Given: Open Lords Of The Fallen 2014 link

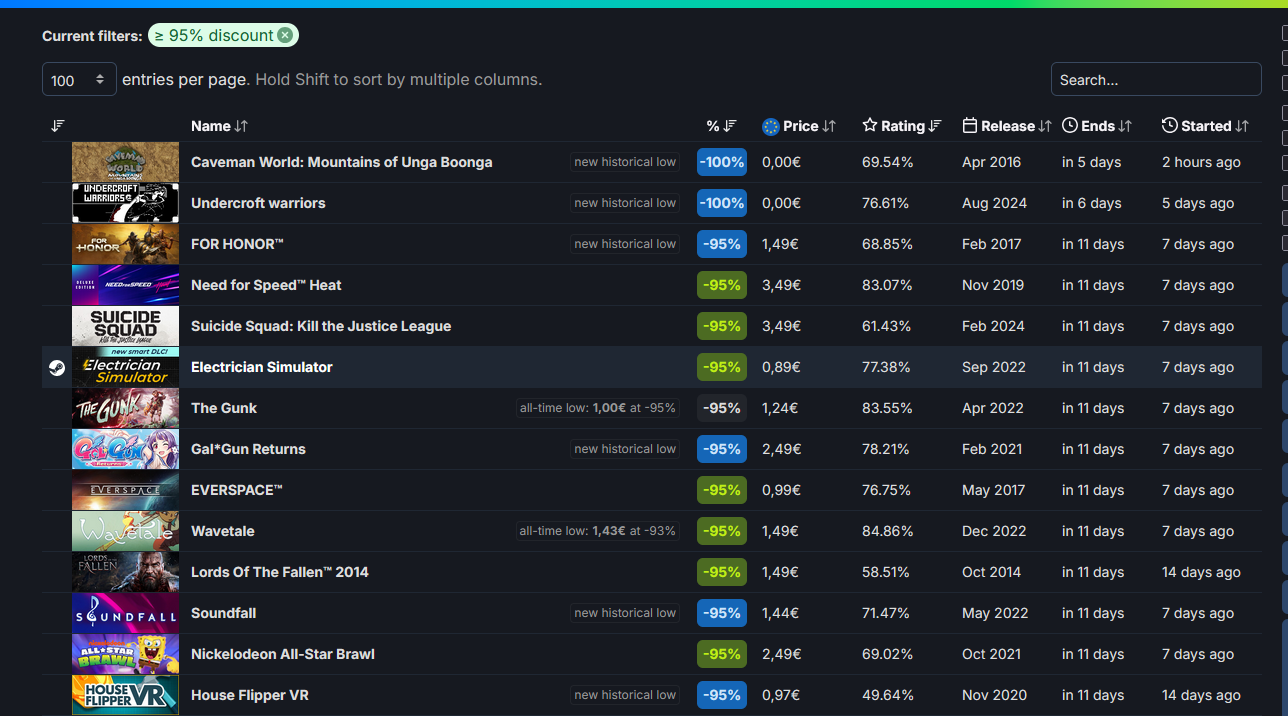Looking at the screenshot, I should point(280,572).
